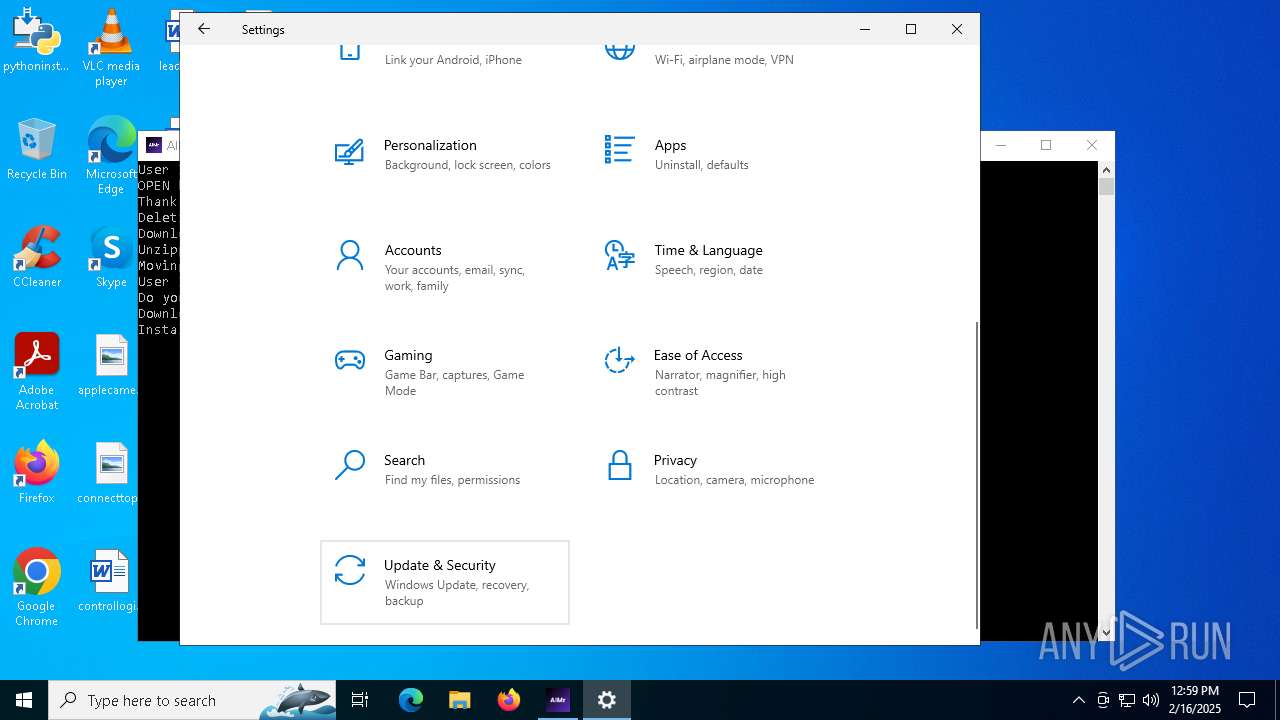Select the Microsoft Edge desktop shortcut
Screen dimensions: 1280x720
pos(111,156)
